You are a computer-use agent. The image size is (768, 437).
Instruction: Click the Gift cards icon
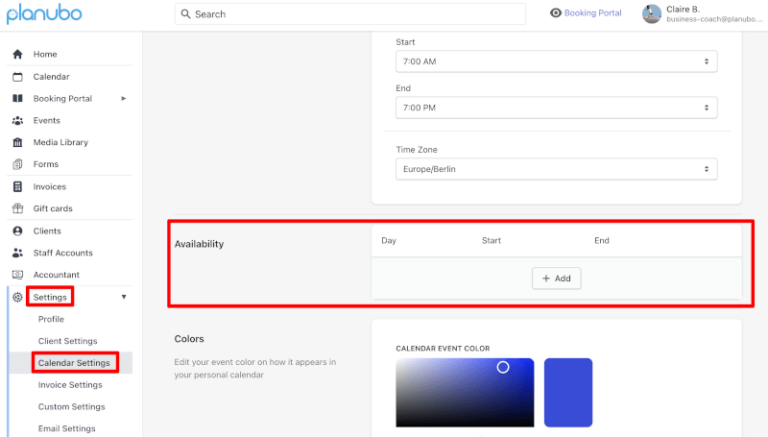pyautogui.click(x=17, y=208)
